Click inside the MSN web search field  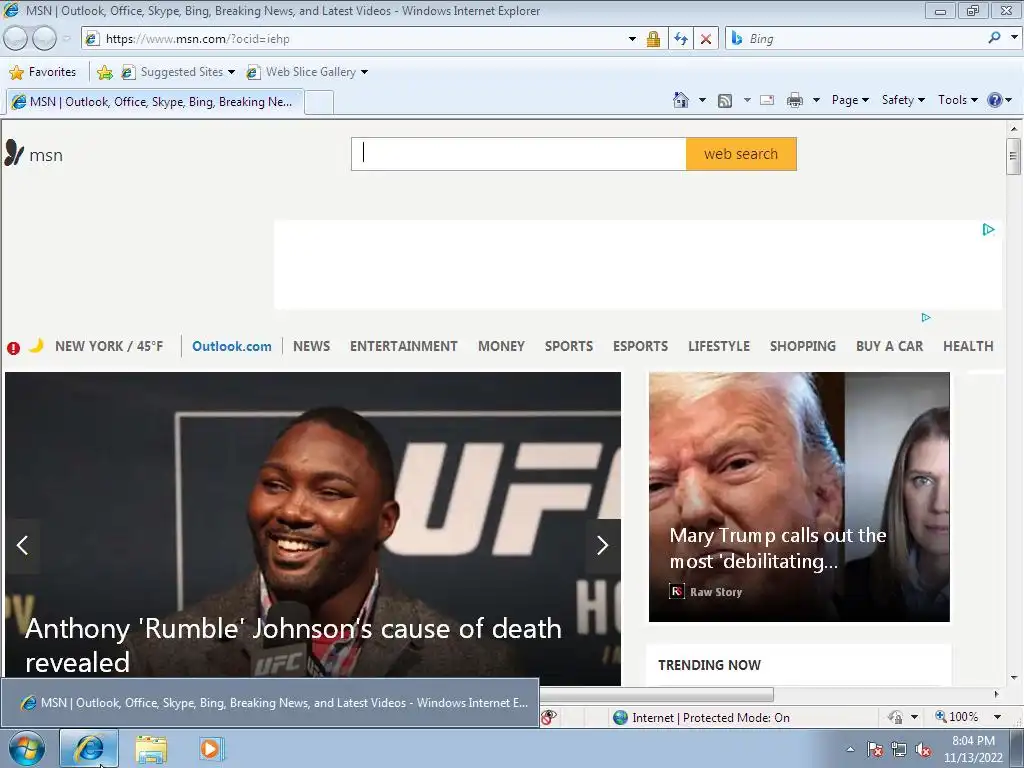[x=519, y=154]
